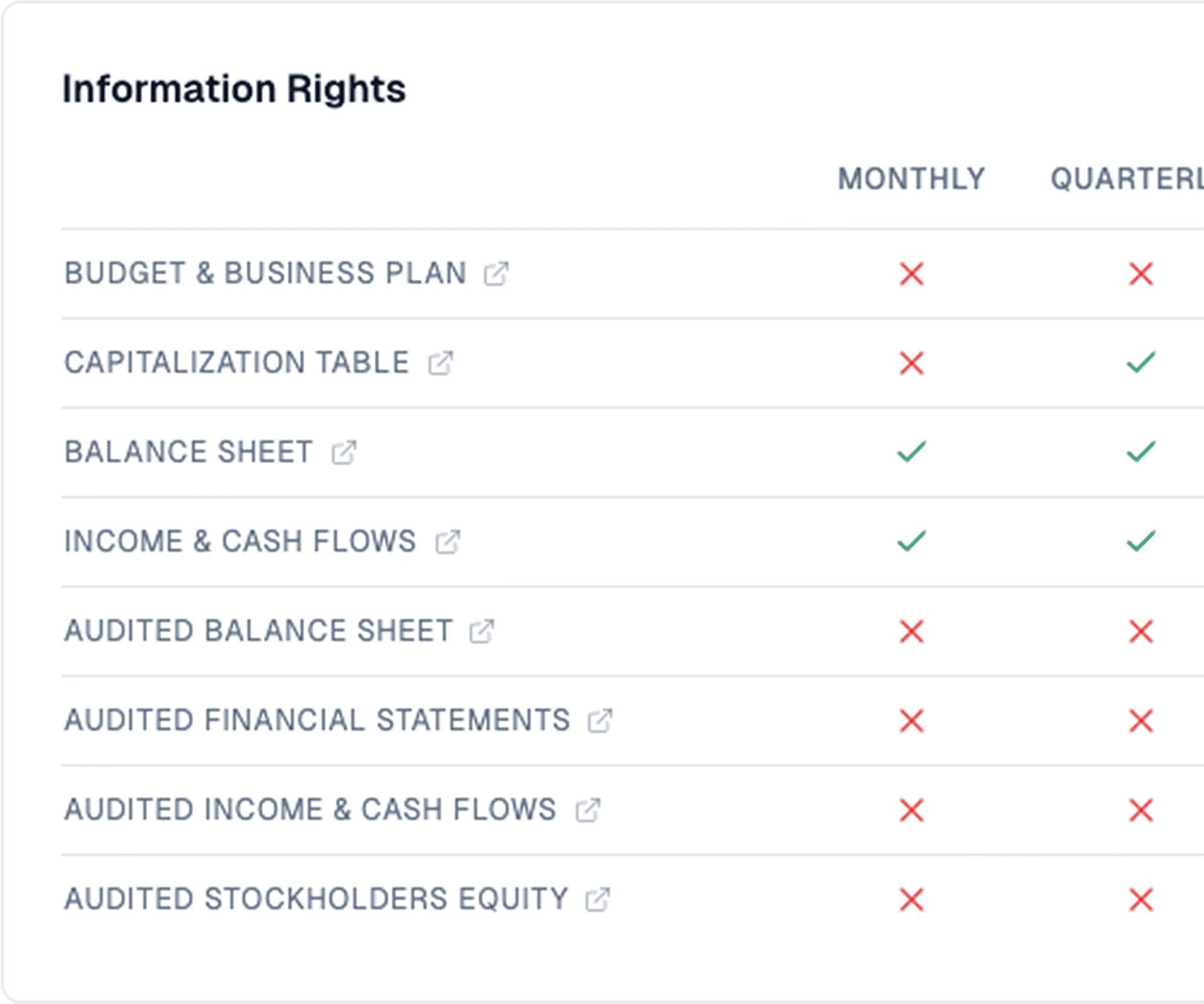Toggle monthly Balance Sheet green checkmark

[911, 452]
